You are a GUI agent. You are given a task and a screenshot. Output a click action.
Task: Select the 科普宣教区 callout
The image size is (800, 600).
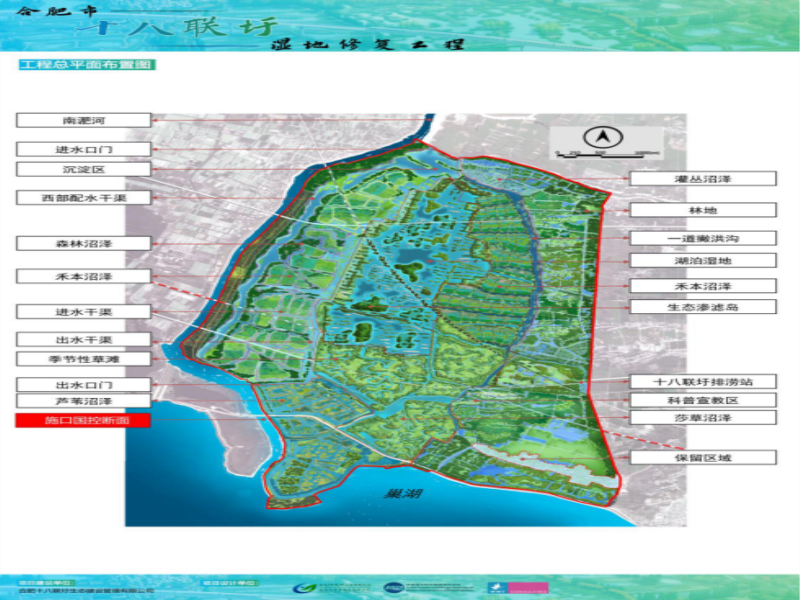pyautogui.click(x=703, y=400)
